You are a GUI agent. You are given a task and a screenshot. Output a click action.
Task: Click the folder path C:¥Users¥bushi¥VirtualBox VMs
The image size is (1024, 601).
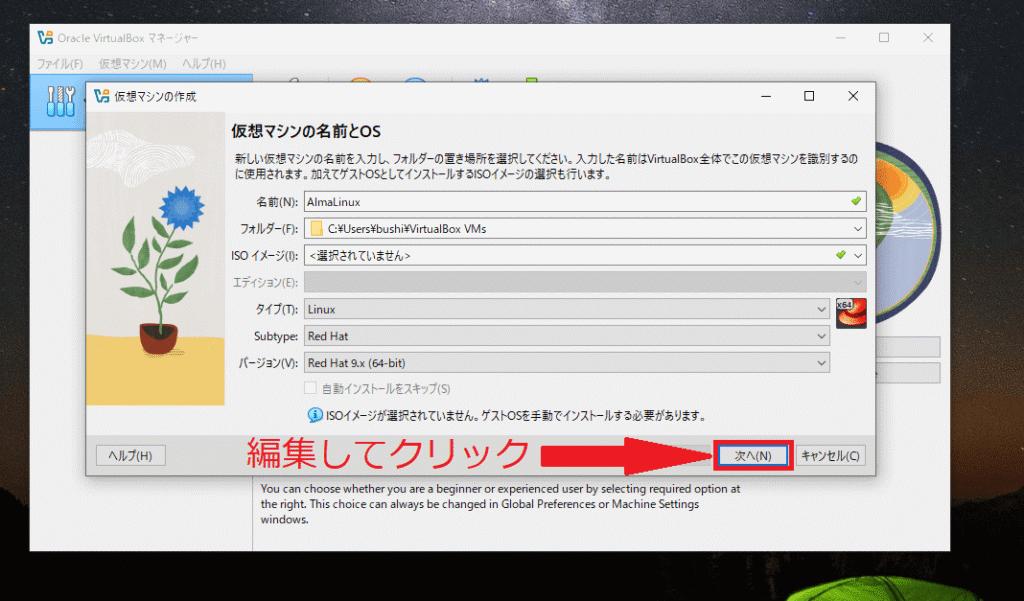407,229
